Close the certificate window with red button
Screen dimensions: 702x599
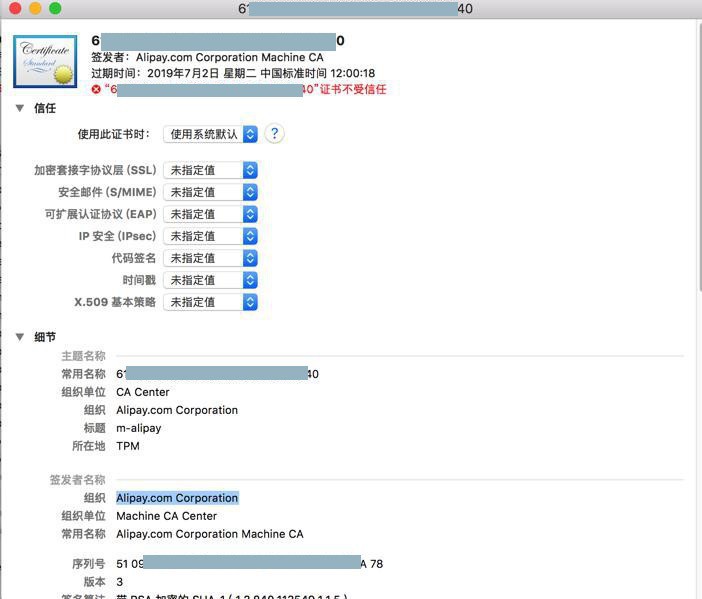(x=15, y=8)
